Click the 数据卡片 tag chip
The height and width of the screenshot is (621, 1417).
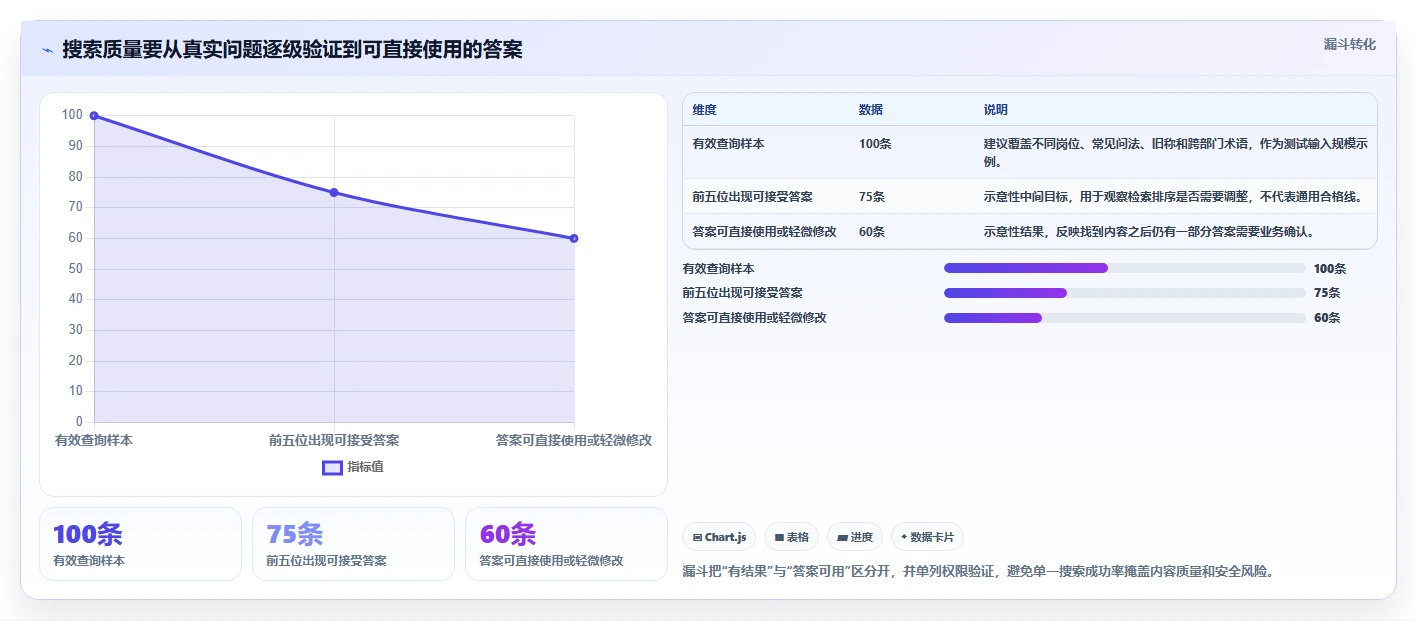927,537
